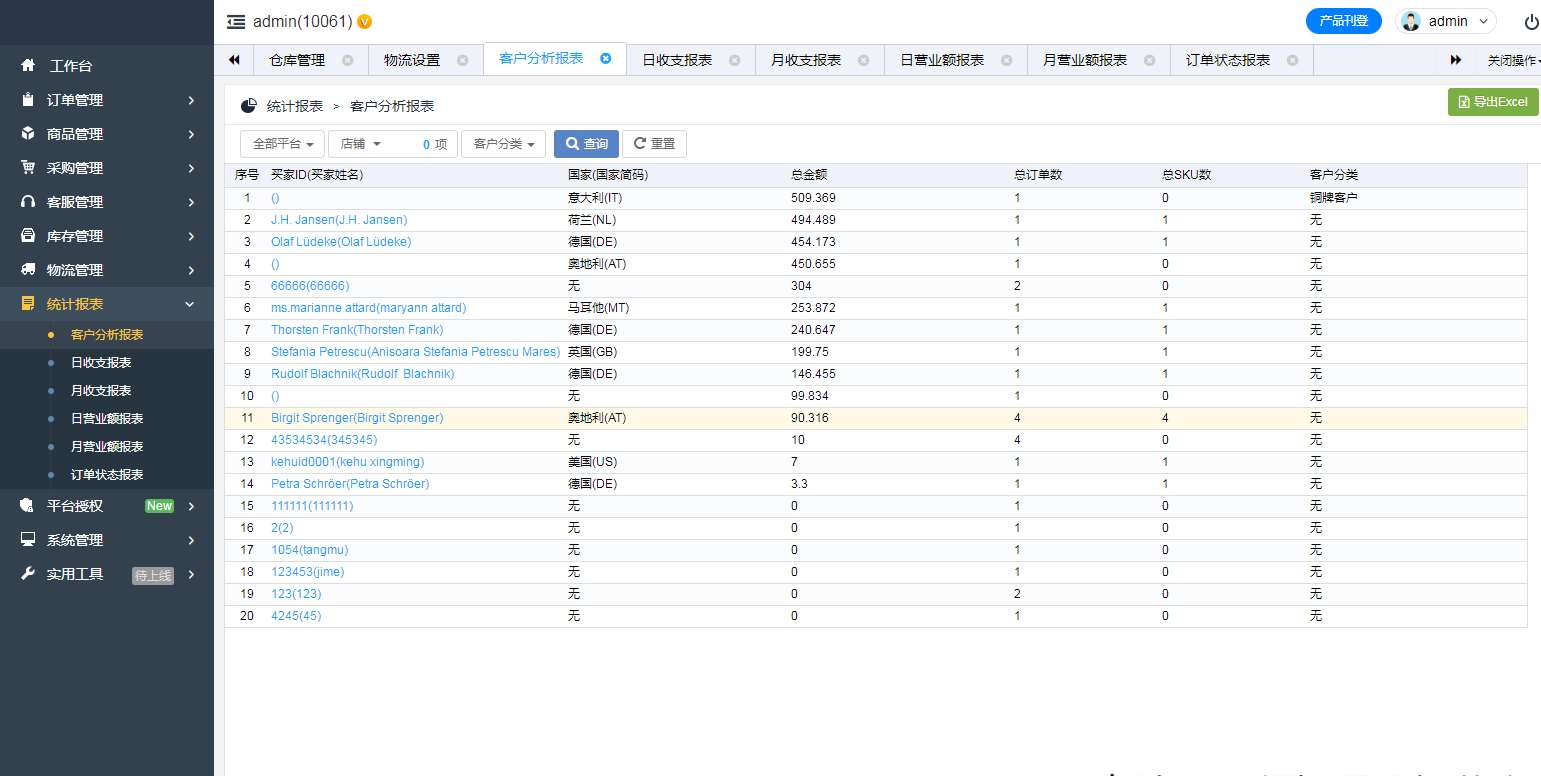This screenshot has height=776, width=1541.
Task: Click the sidebar collapse hamburger icon
Action: 236,21
